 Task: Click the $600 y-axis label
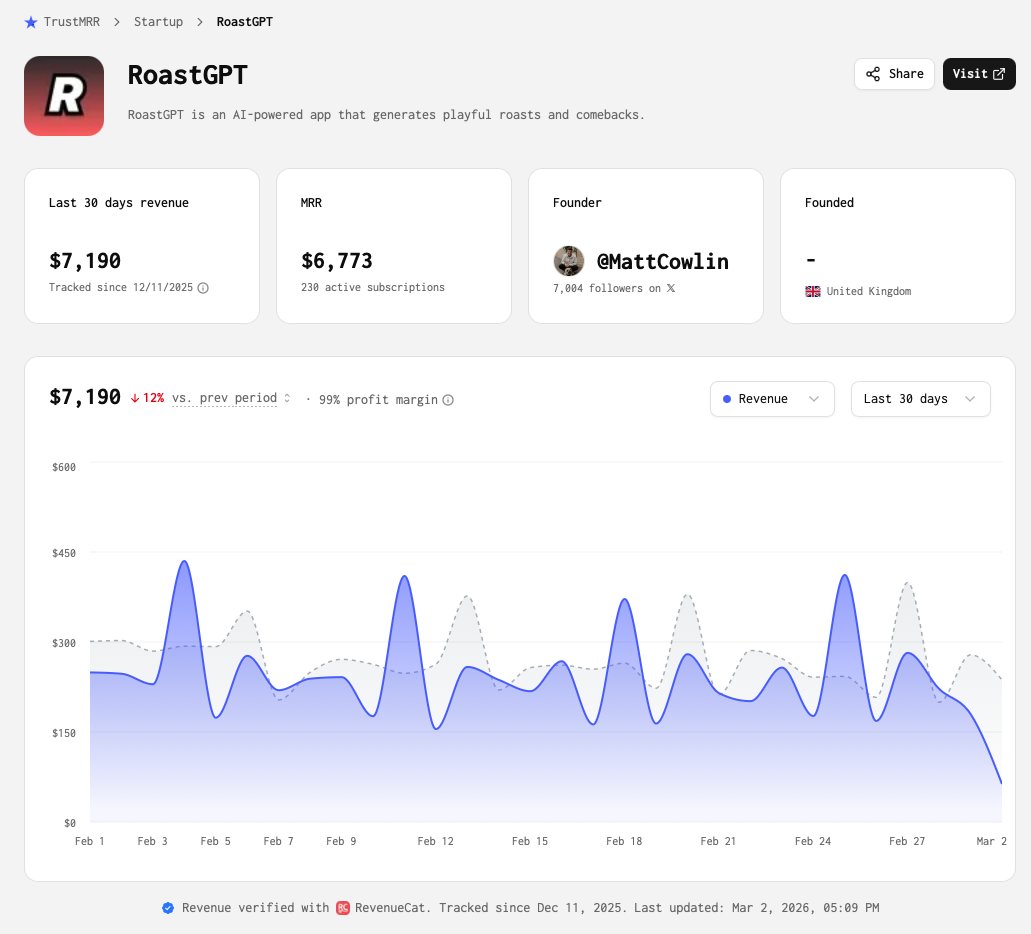[64, 467]
